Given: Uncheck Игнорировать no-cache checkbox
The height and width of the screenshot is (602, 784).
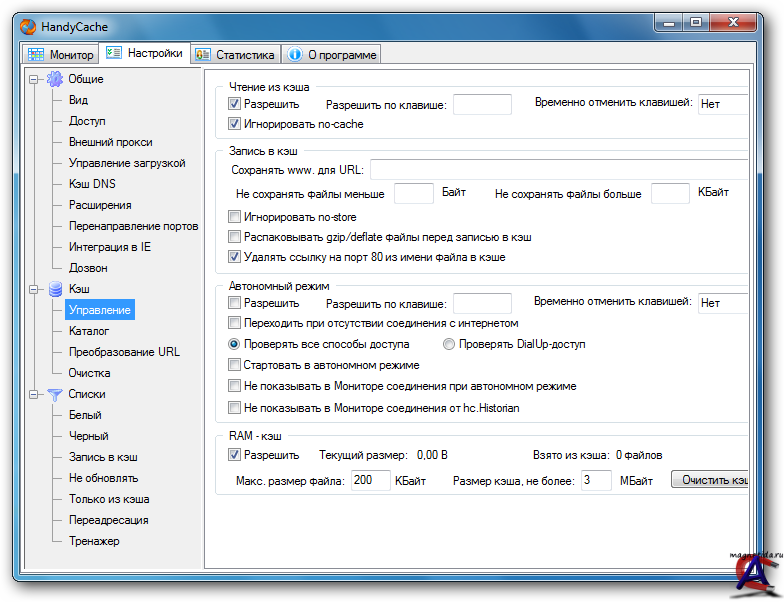Looking at the screenshot, I should click(235, 124).
